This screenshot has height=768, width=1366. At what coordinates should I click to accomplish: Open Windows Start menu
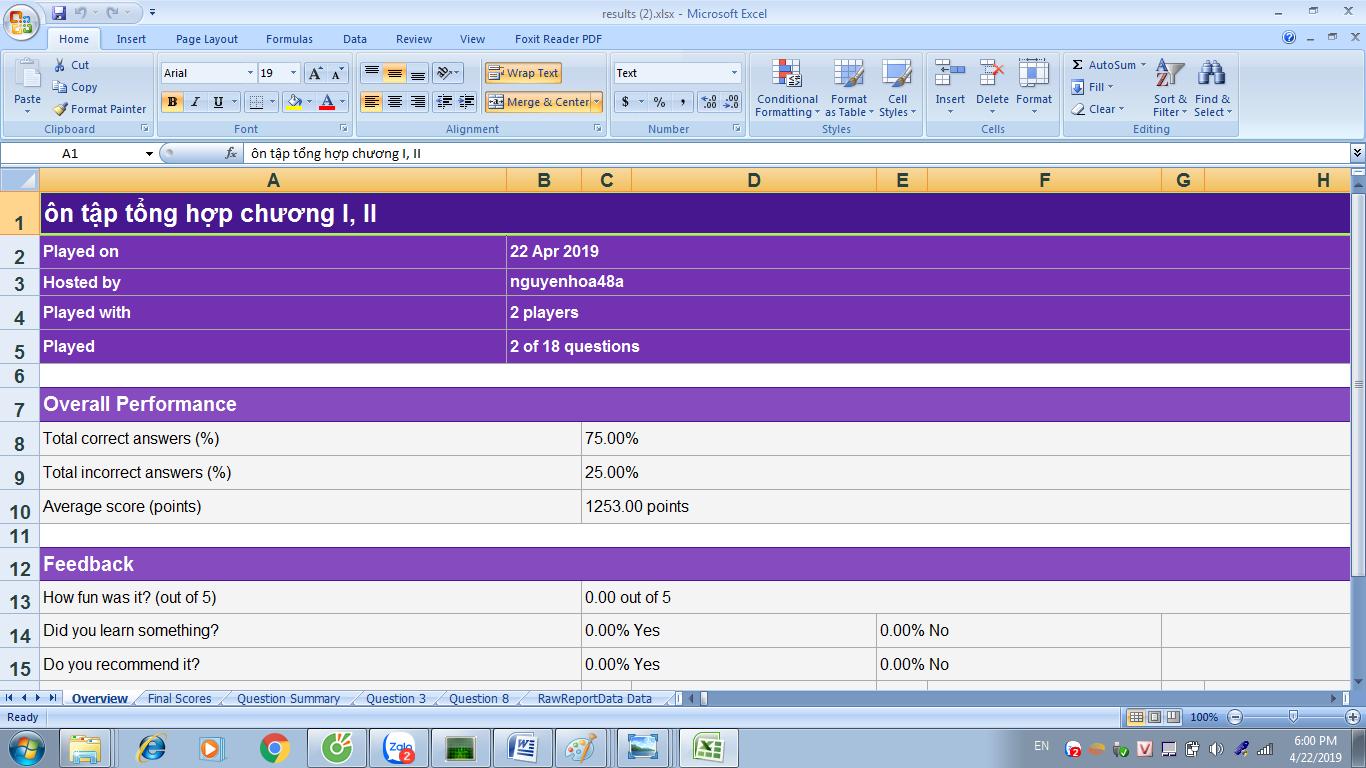pos(25,747)
